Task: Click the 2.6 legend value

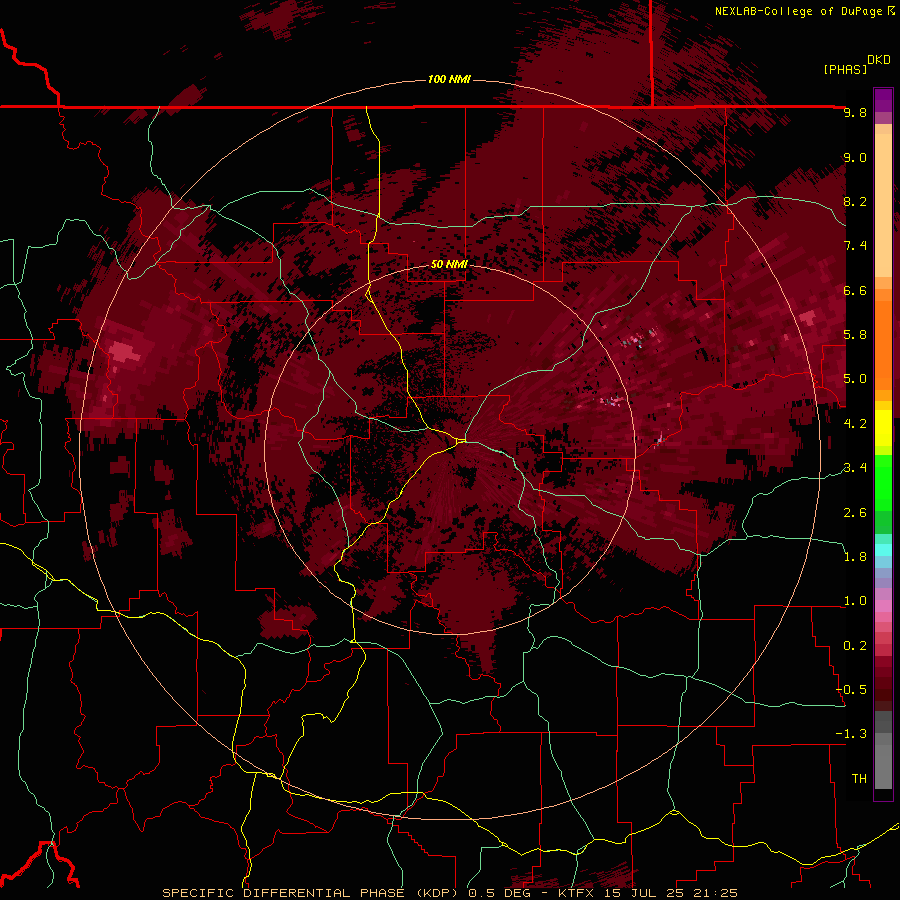Action: click(855, 513)
